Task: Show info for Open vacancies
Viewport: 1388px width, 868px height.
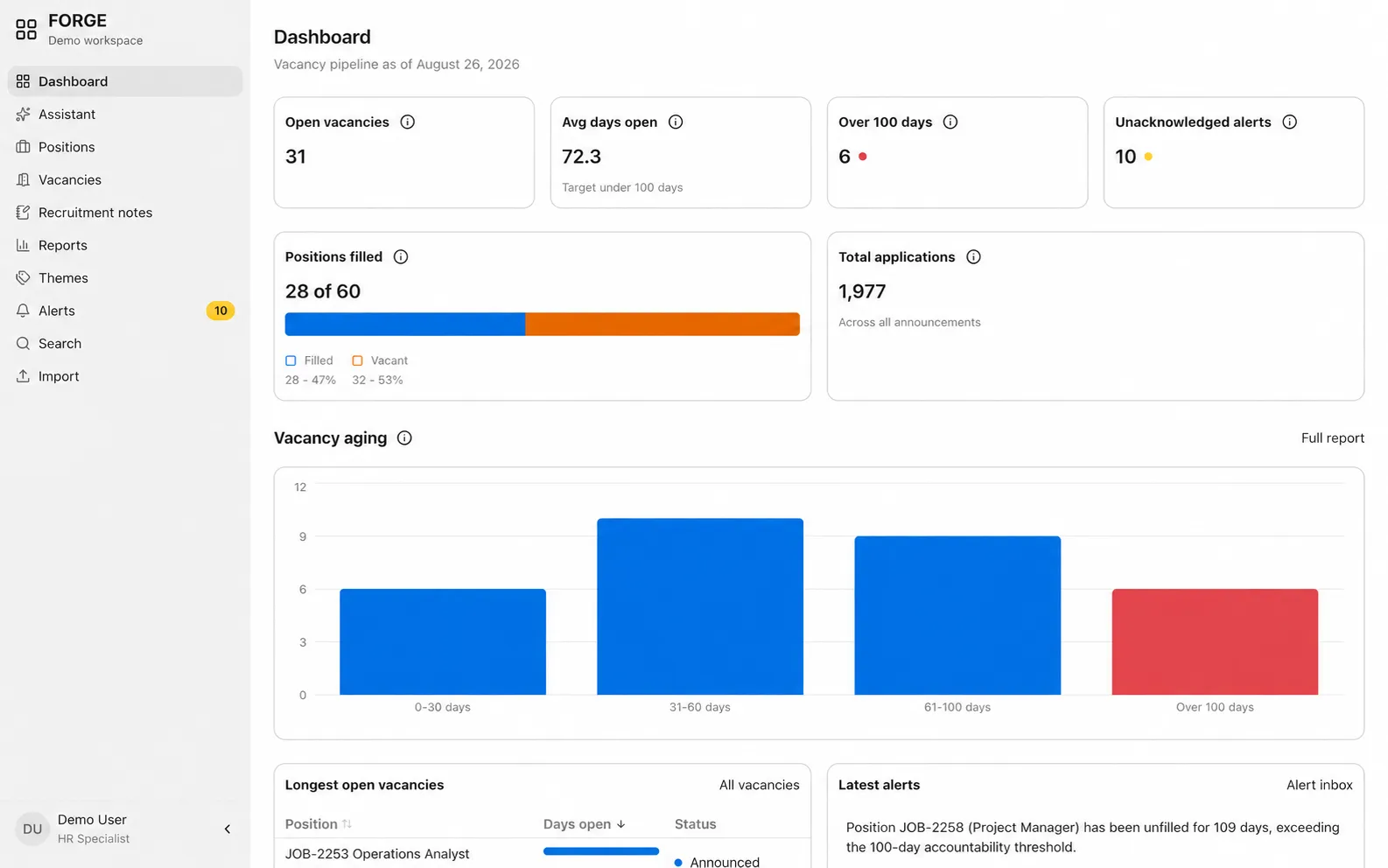Action: point(408,122)
